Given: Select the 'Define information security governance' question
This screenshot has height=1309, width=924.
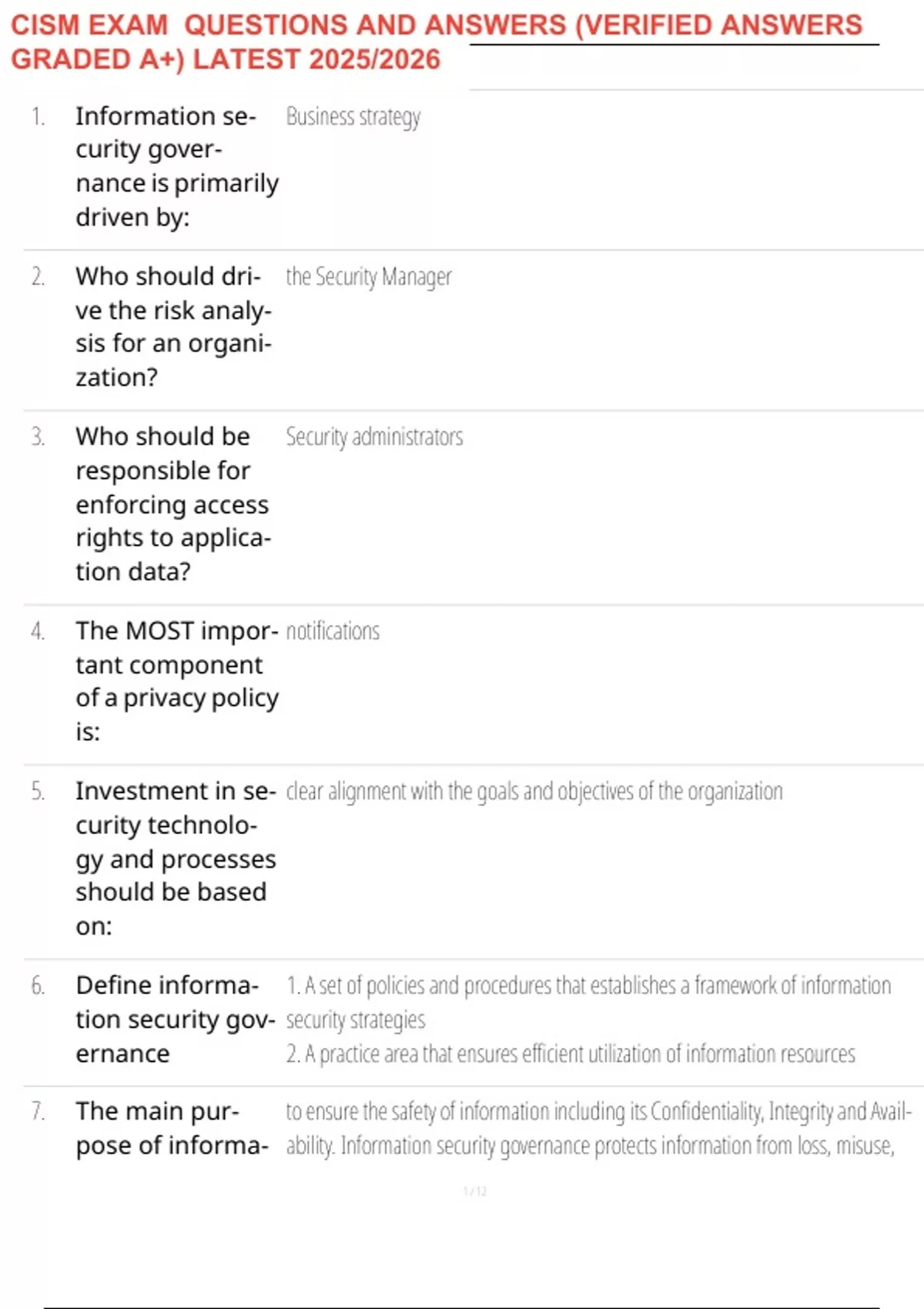Looking at the screenshot, I should (x=175, y=1019).
